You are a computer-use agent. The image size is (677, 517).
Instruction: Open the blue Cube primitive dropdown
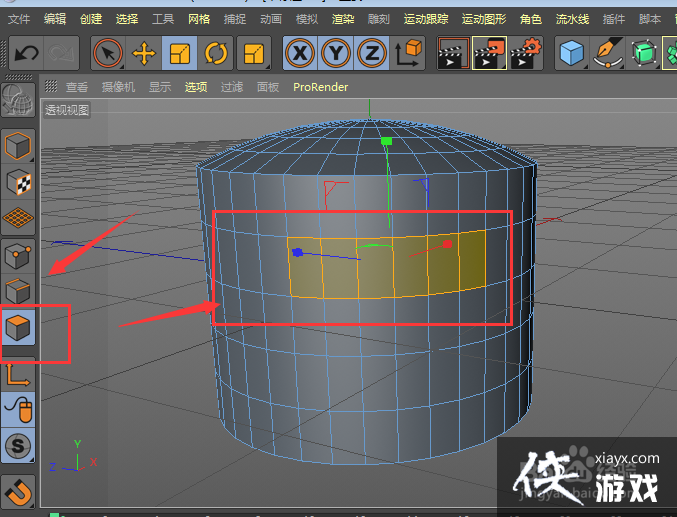(572, 53)
